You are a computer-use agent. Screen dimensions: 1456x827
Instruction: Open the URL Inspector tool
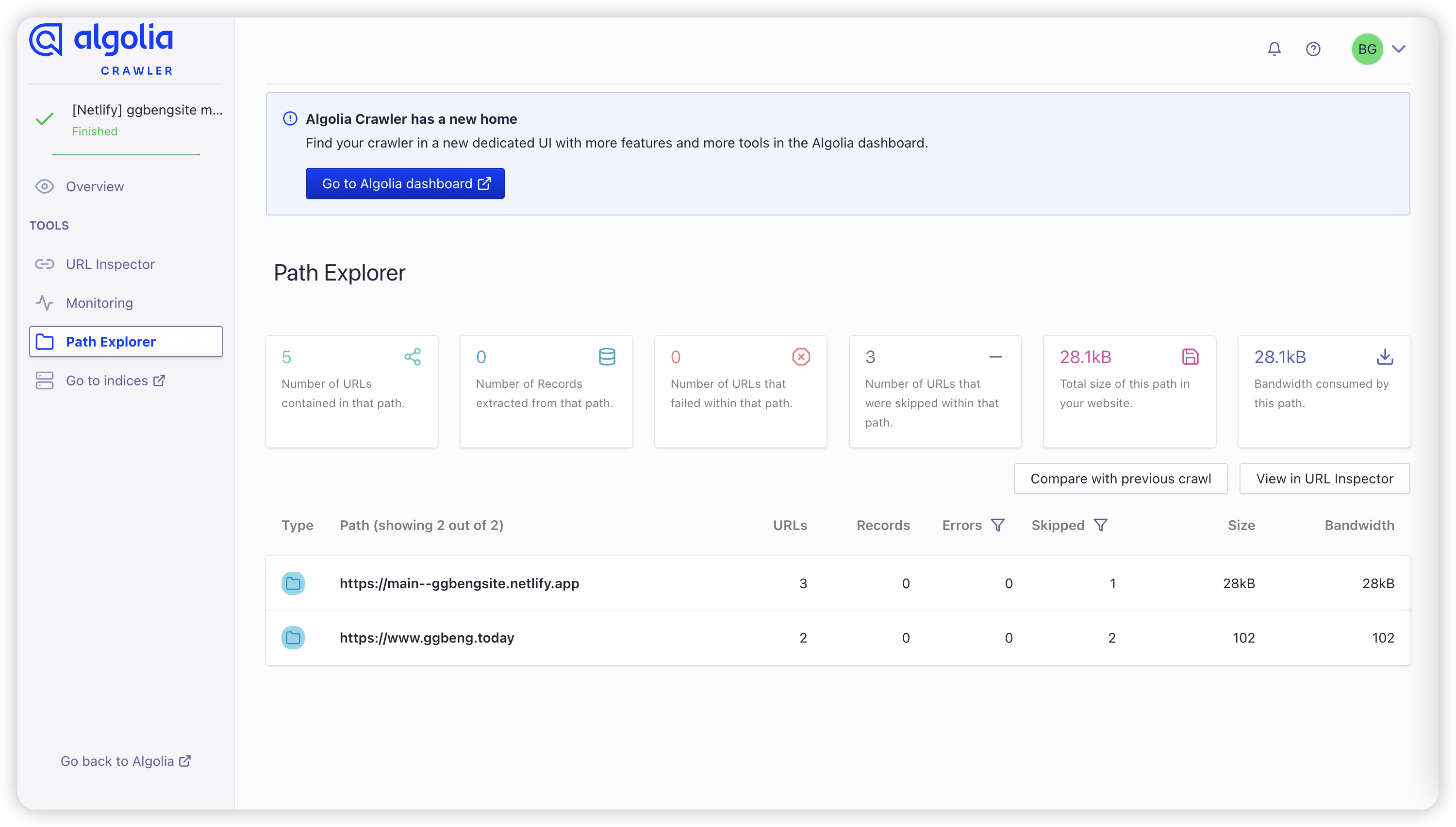pos(110,264)
